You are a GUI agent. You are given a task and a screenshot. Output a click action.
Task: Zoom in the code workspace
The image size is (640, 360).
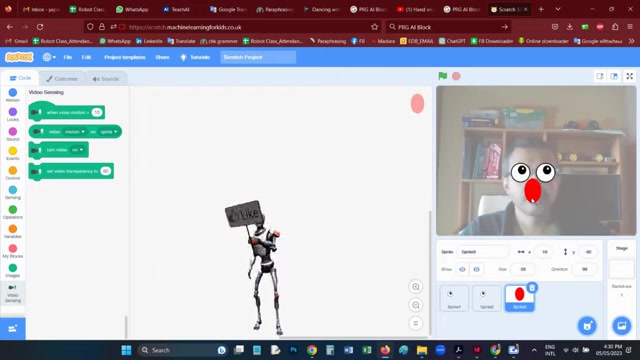[416, 287]
